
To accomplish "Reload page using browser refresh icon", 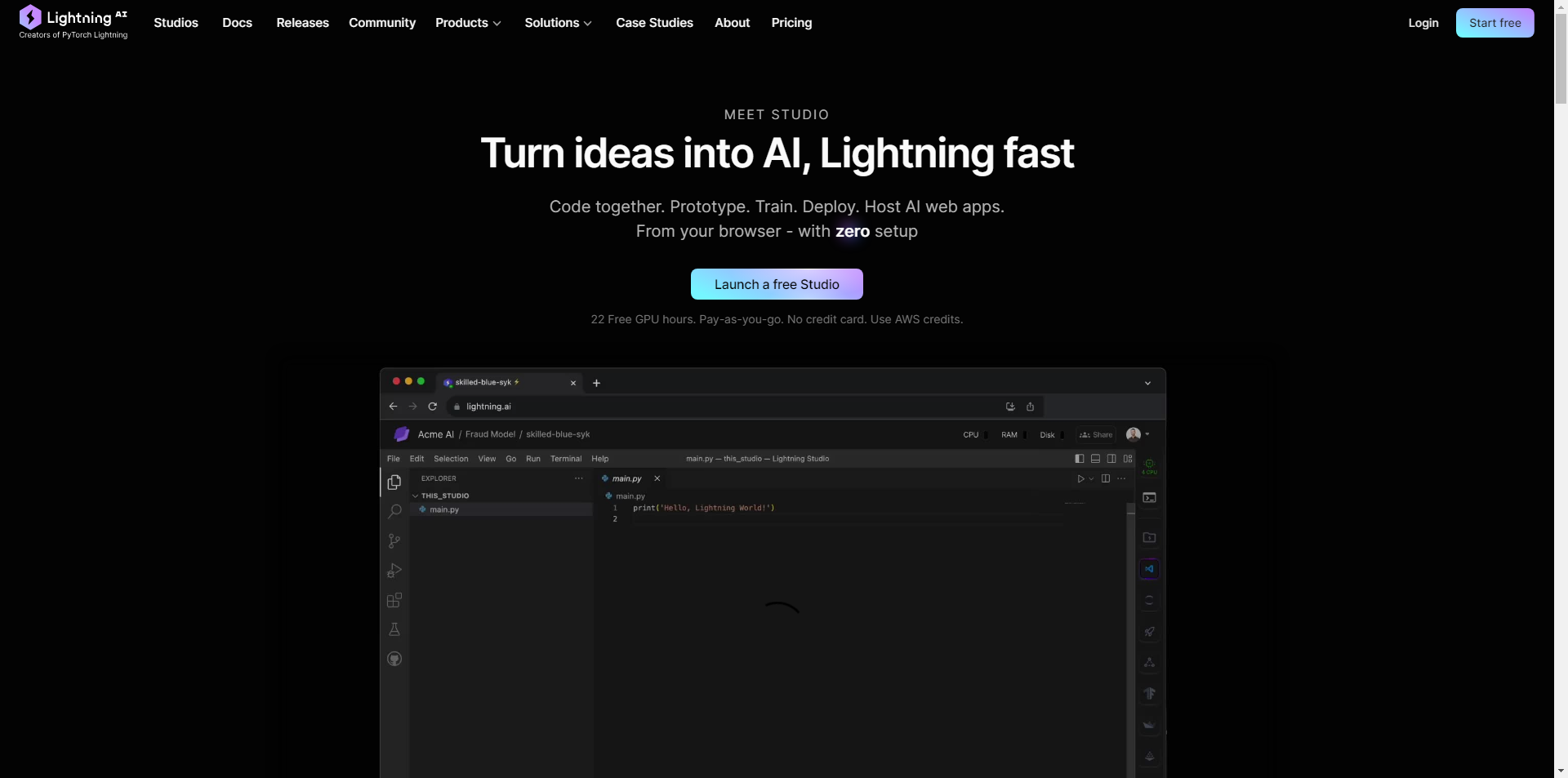I will (433, 407).
